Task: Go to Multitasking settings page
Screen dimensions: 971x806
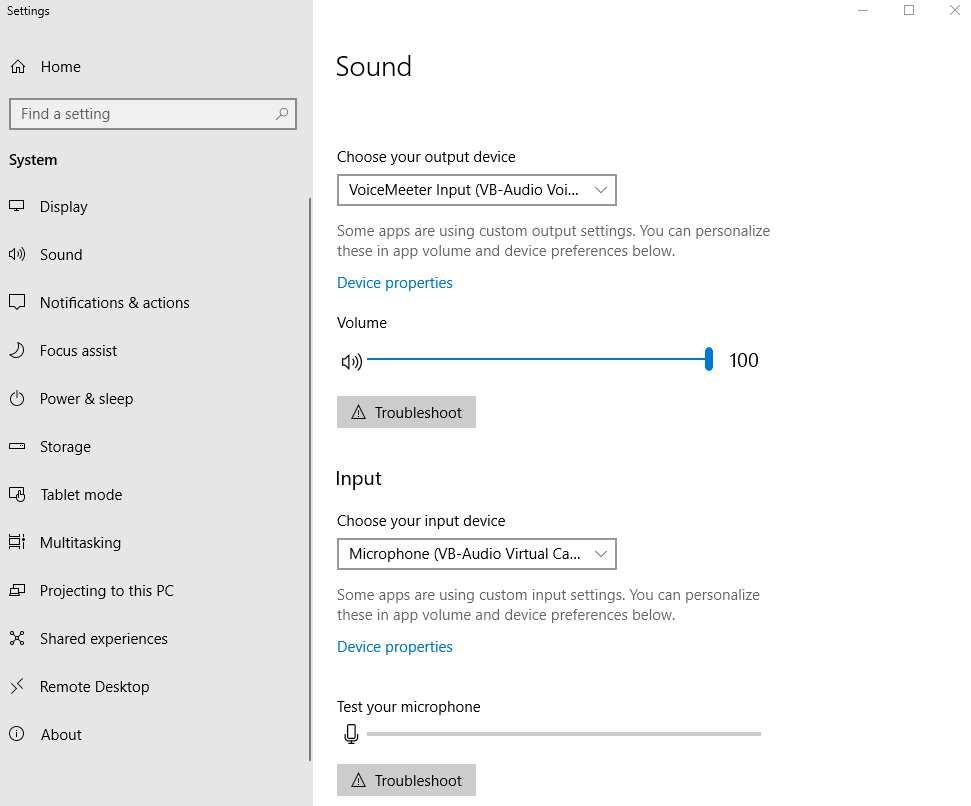Action: [x=80, y=543]
